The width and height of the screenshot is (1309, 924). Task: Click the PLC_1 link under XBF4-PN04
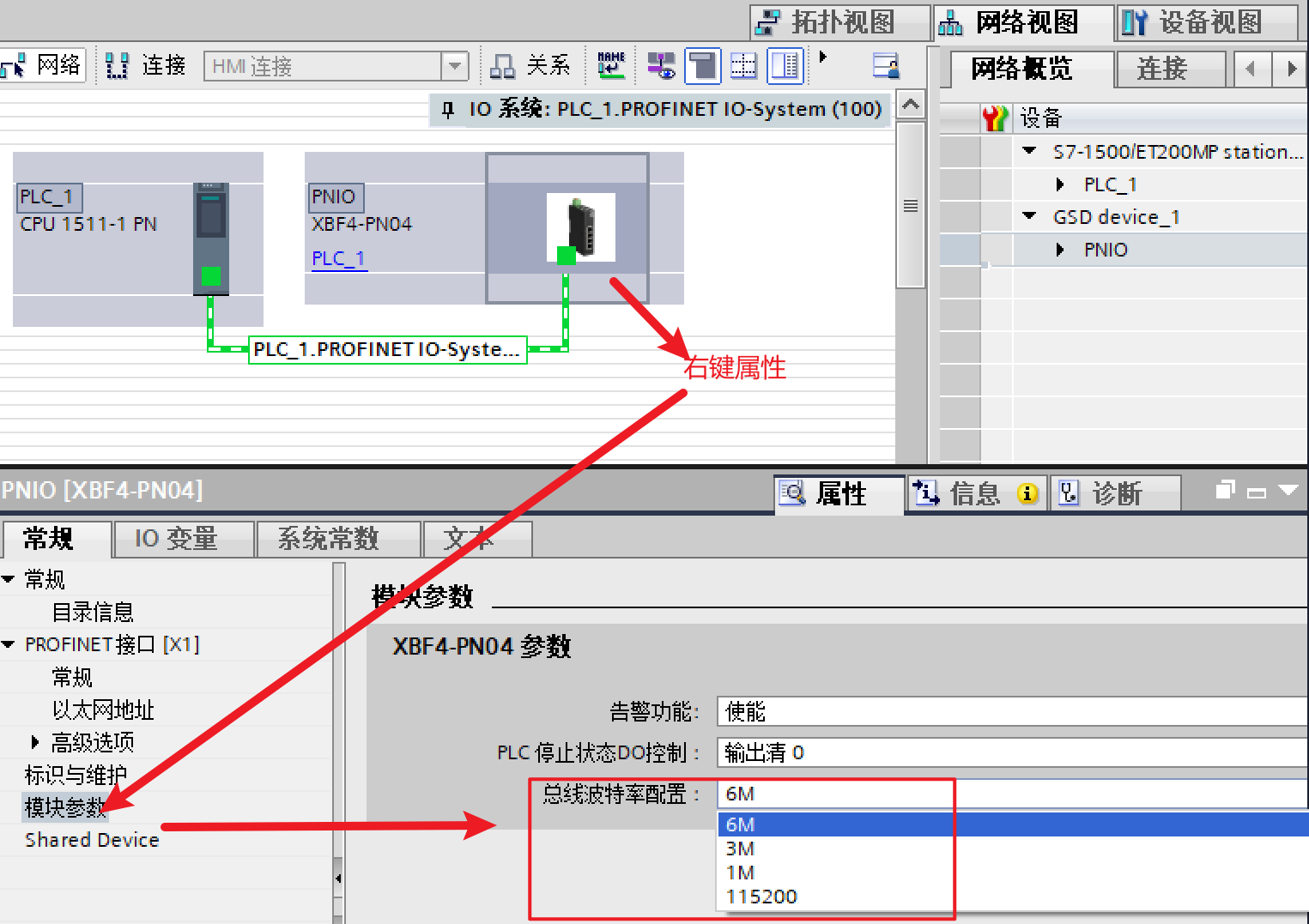(x=338, y=258)
